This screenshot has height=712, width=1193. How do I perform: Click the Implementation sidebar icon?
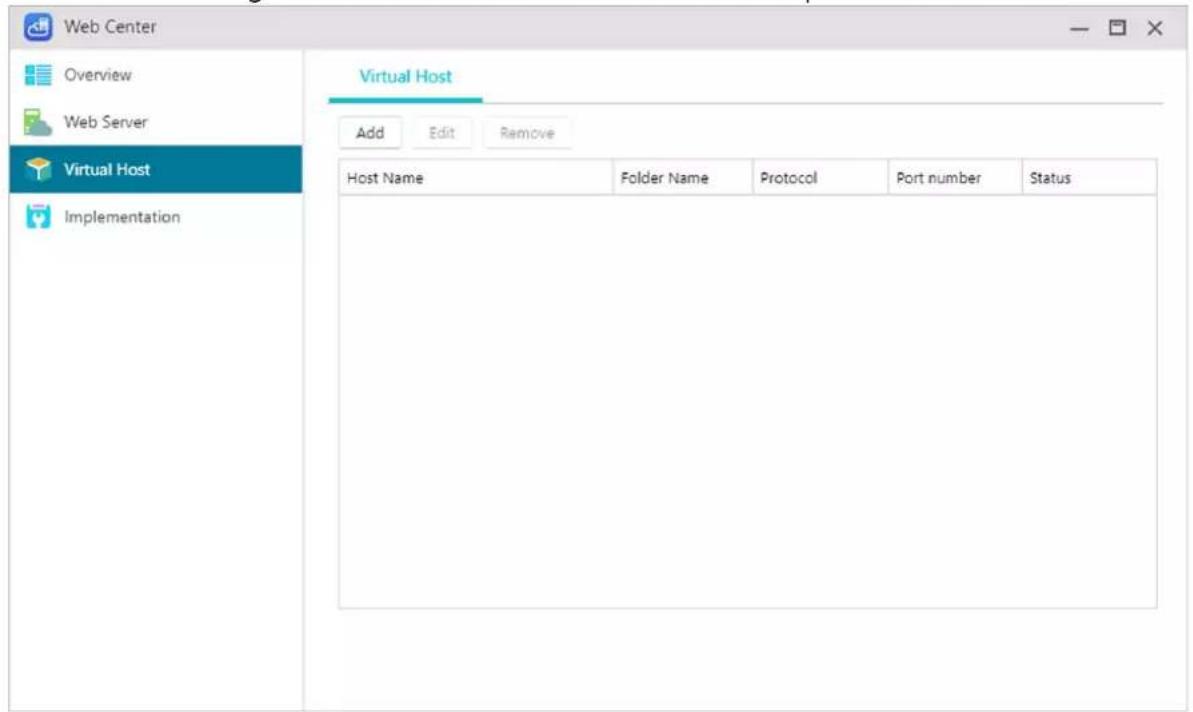pyautogui.click(x=38, y=217)
